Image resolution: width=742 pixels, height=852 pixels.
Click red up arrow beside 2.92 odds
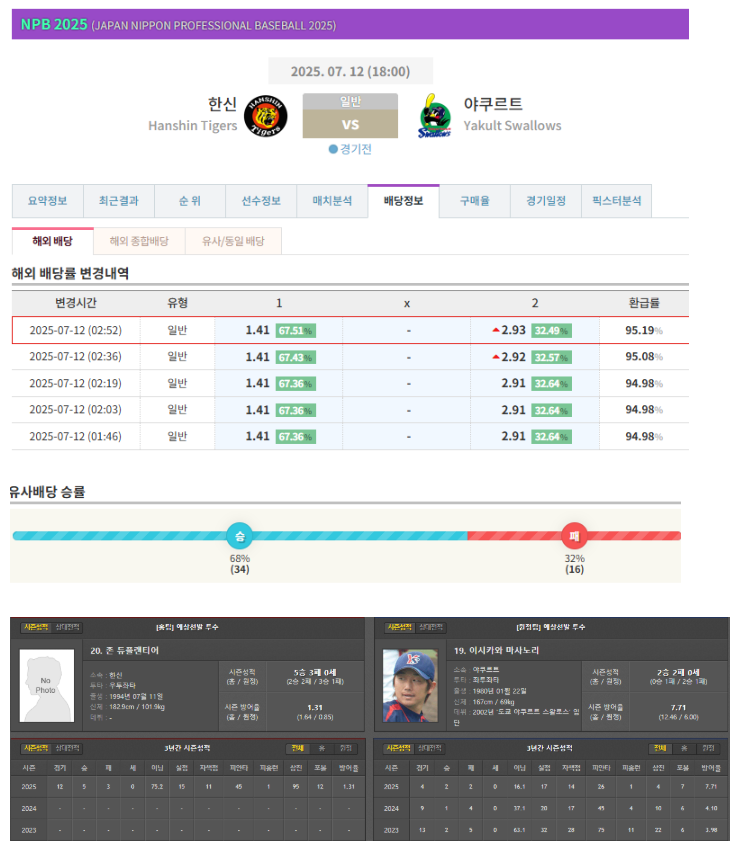[x=495, y=357]
